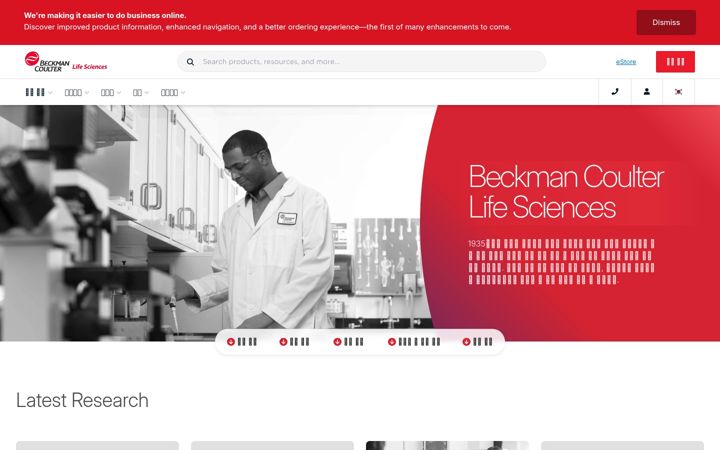Click the 'Latest Research' heading
This screenshot has height=450, width=720.
[82, 400]
